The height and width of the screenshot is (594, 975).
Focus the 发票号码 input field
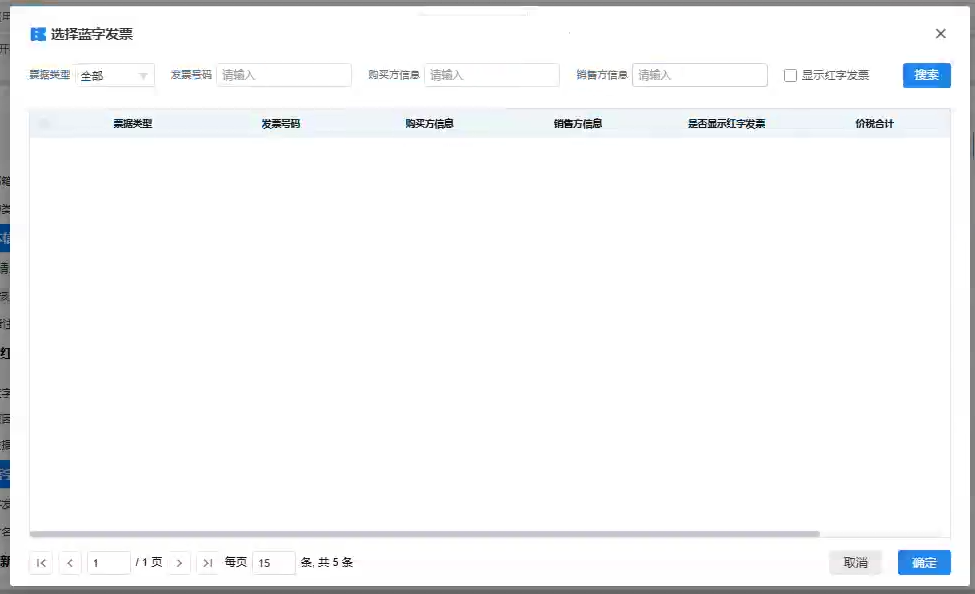click(x=284, y=75)
